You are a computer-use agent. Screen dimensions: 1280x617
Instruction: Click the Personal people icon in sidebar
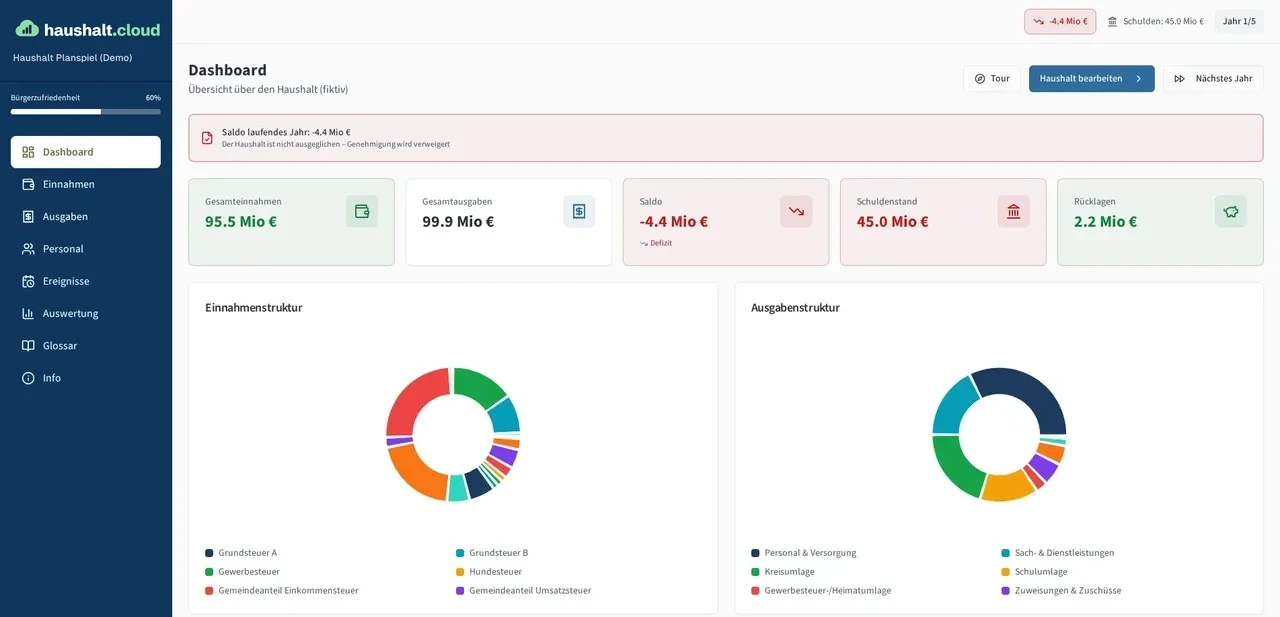coord(28,248)
